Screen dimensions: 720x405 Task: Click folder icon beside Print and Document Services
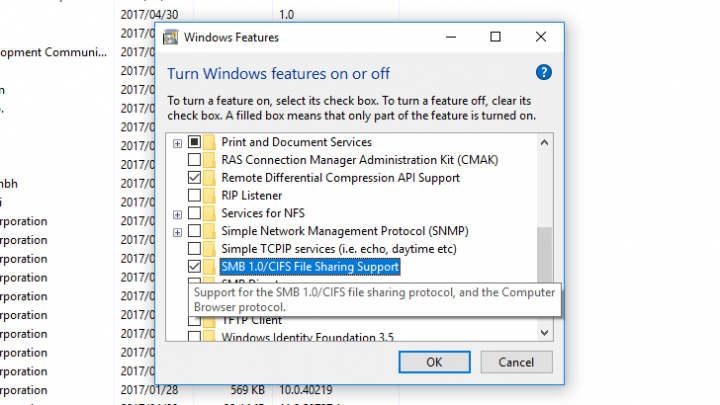[x=209, y=142]
